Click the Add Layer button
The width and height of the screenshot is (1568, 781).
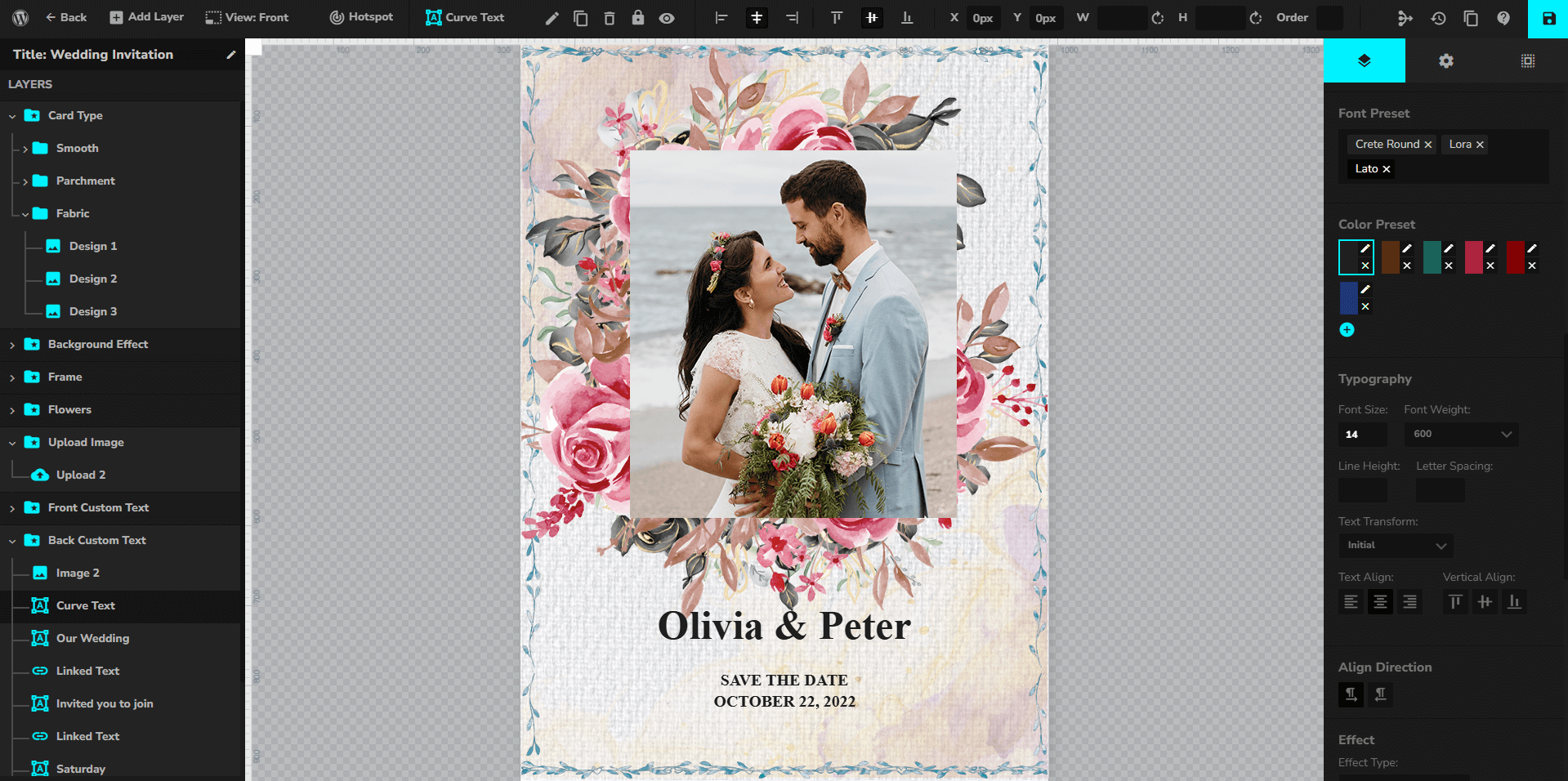click(147, 17)
